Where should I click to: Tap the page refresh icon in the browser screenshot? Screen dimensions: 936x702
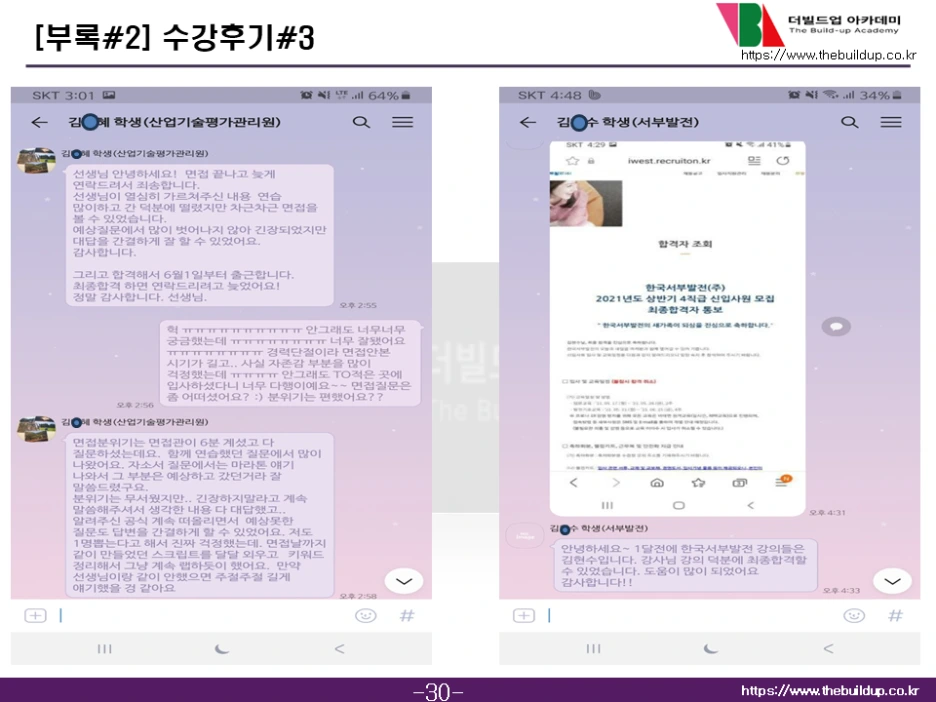(782, 160)
